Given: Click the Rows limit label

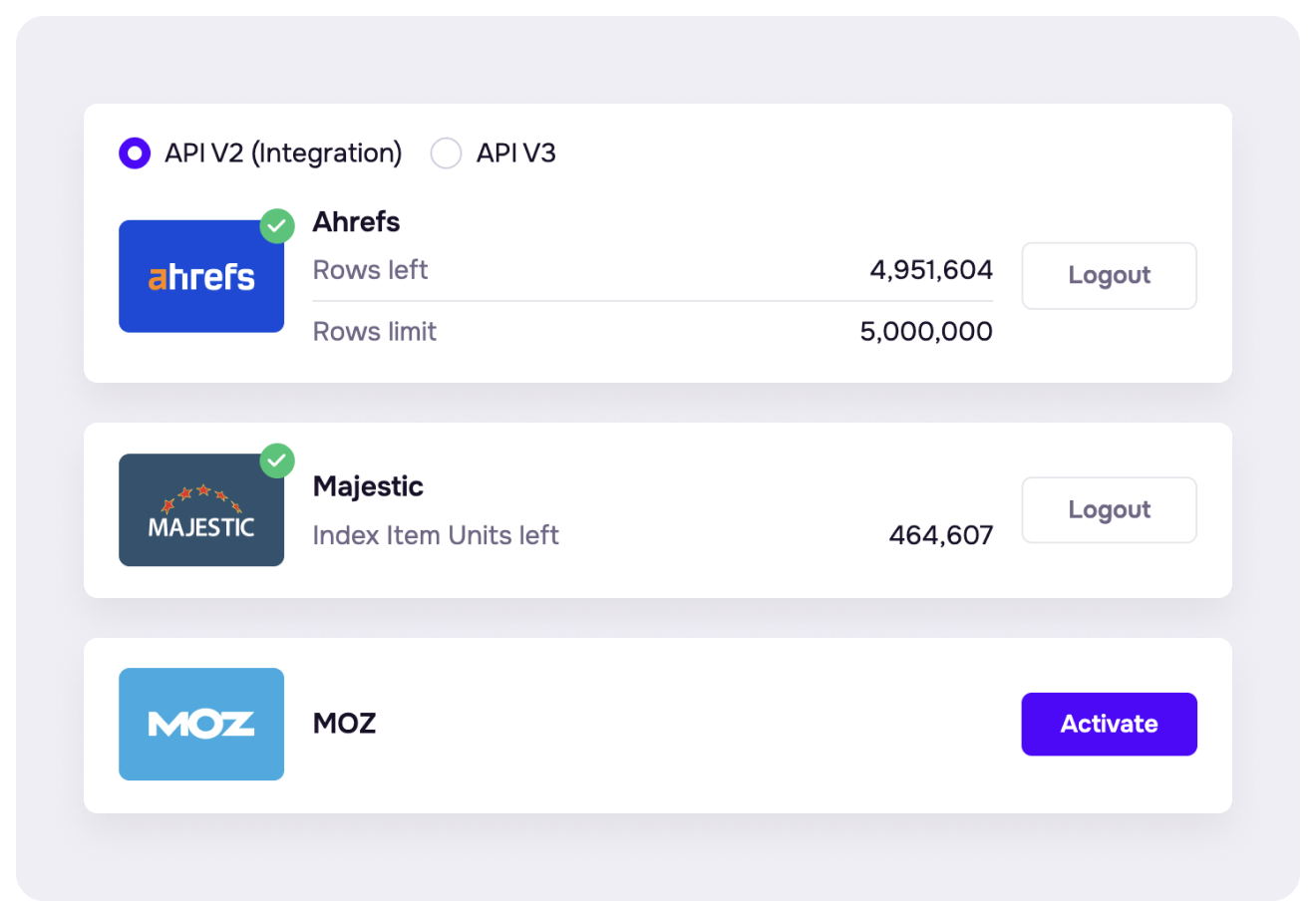Looking at the screenshot, I should pos(375,332).
